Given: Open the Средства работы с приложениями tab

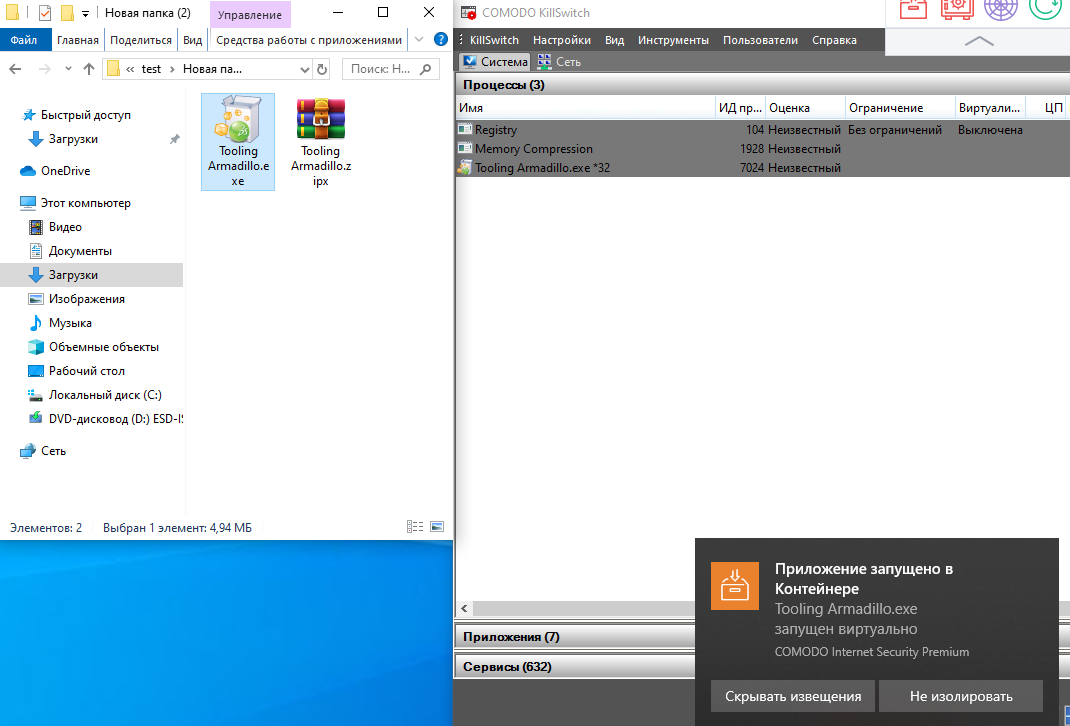Looking at the screenshot, I should click(309, 40).
